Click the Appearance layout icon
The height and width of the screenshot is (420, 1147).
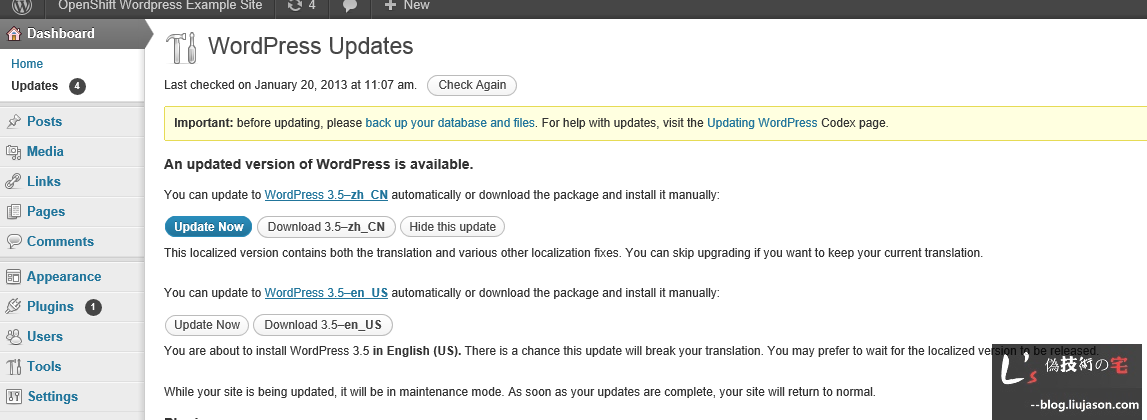(x=13, y=277)
